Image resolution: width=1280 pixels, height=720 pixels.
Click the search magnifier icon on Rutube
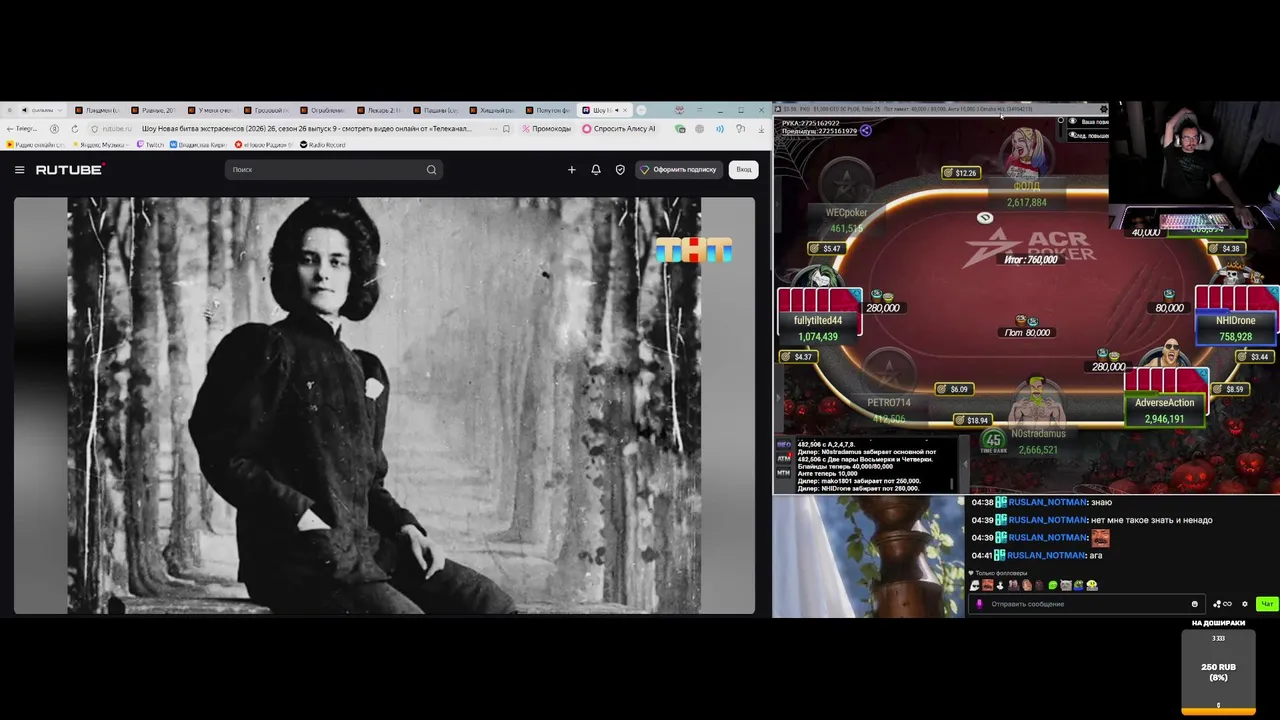[431, 170]
